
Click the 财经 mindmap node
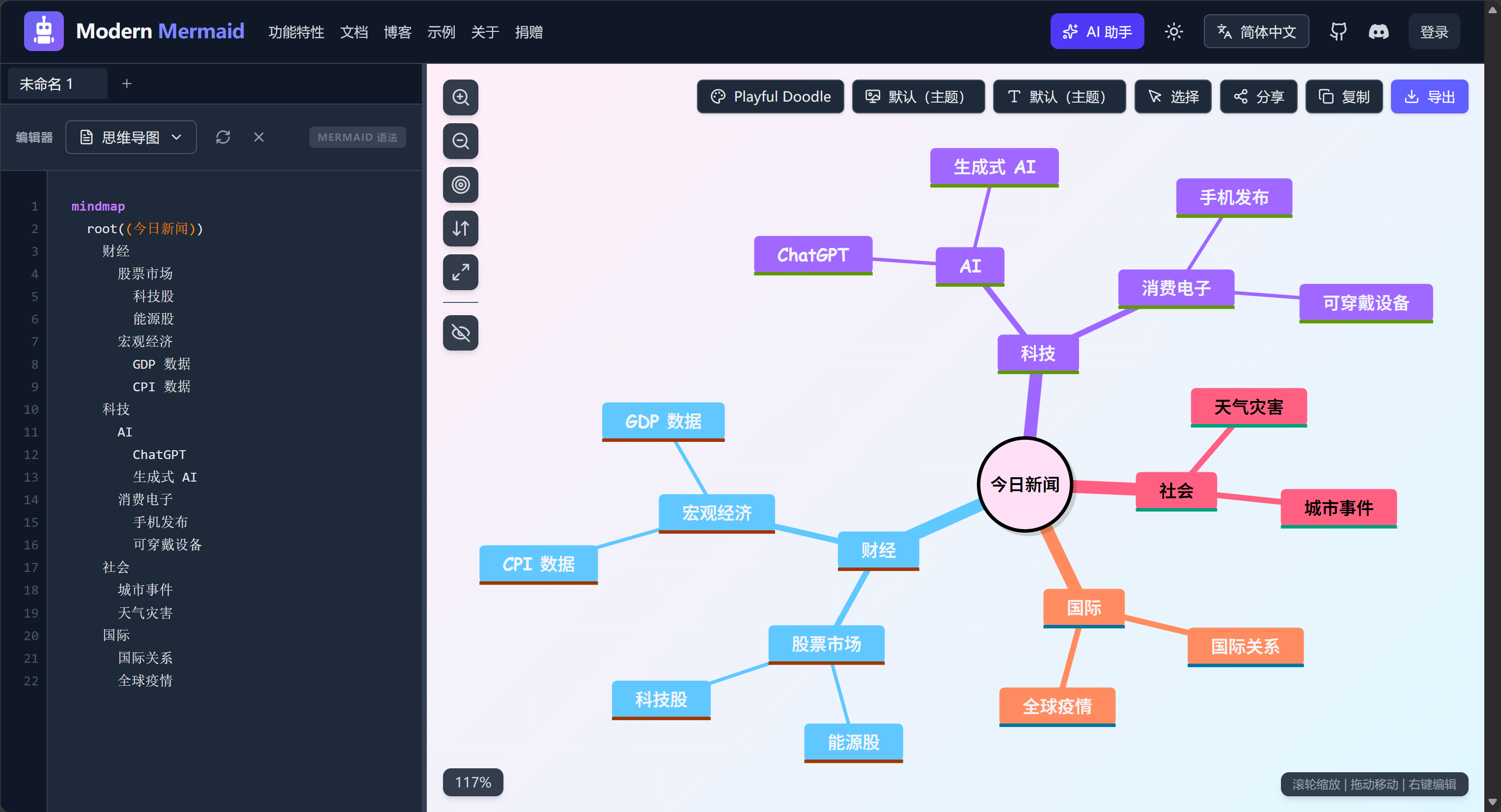(x=878, y=550)
